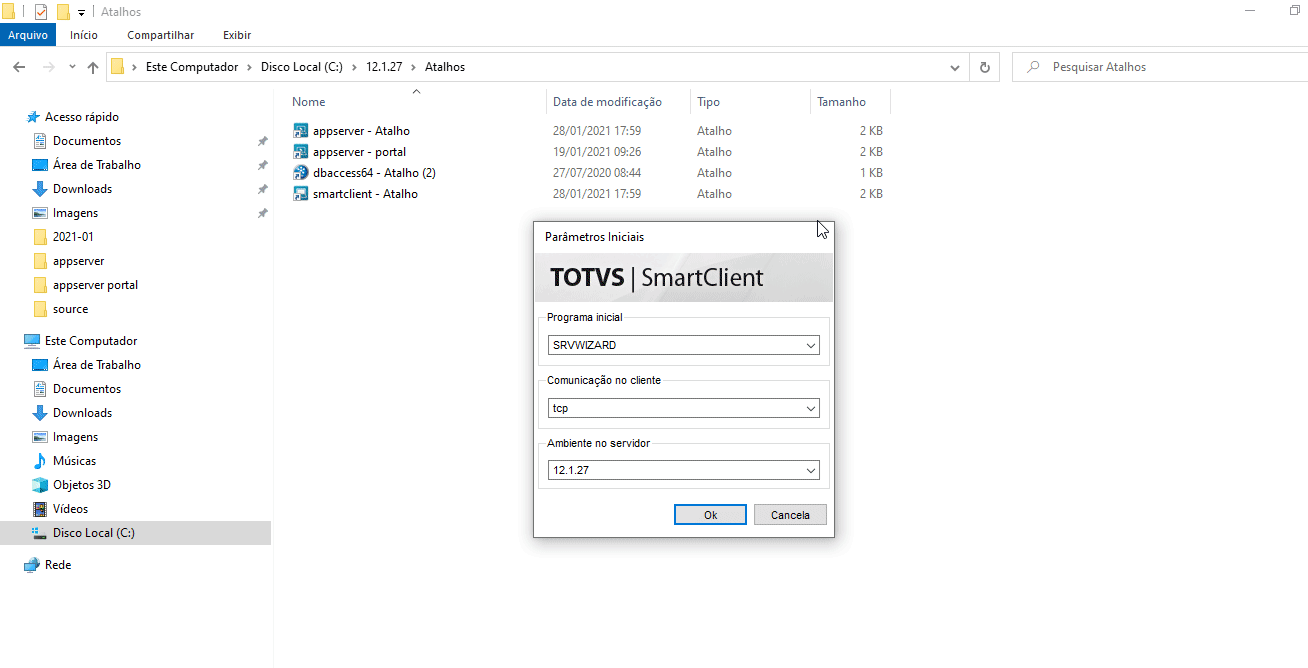Click the Acesso rápido star icon

(x=33, y=117)
